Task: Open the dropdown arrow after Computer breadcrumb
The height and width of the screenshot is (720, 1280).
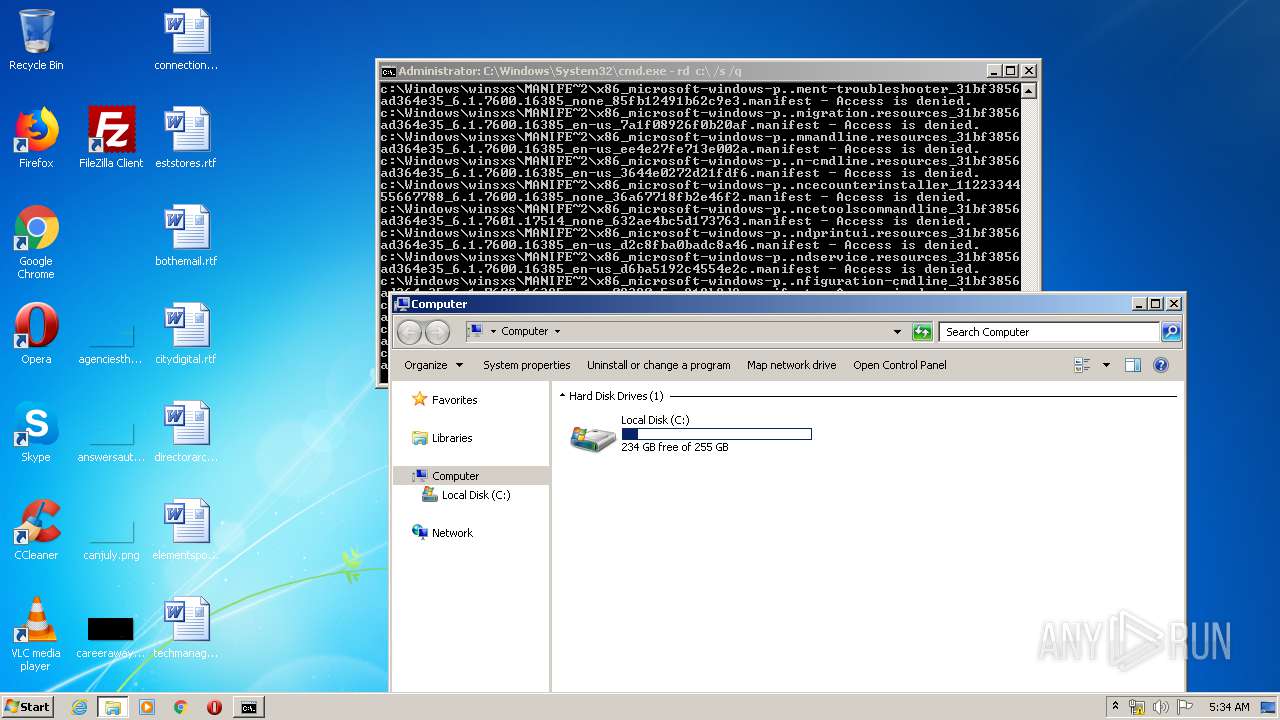Action: (x=557, y=332)
